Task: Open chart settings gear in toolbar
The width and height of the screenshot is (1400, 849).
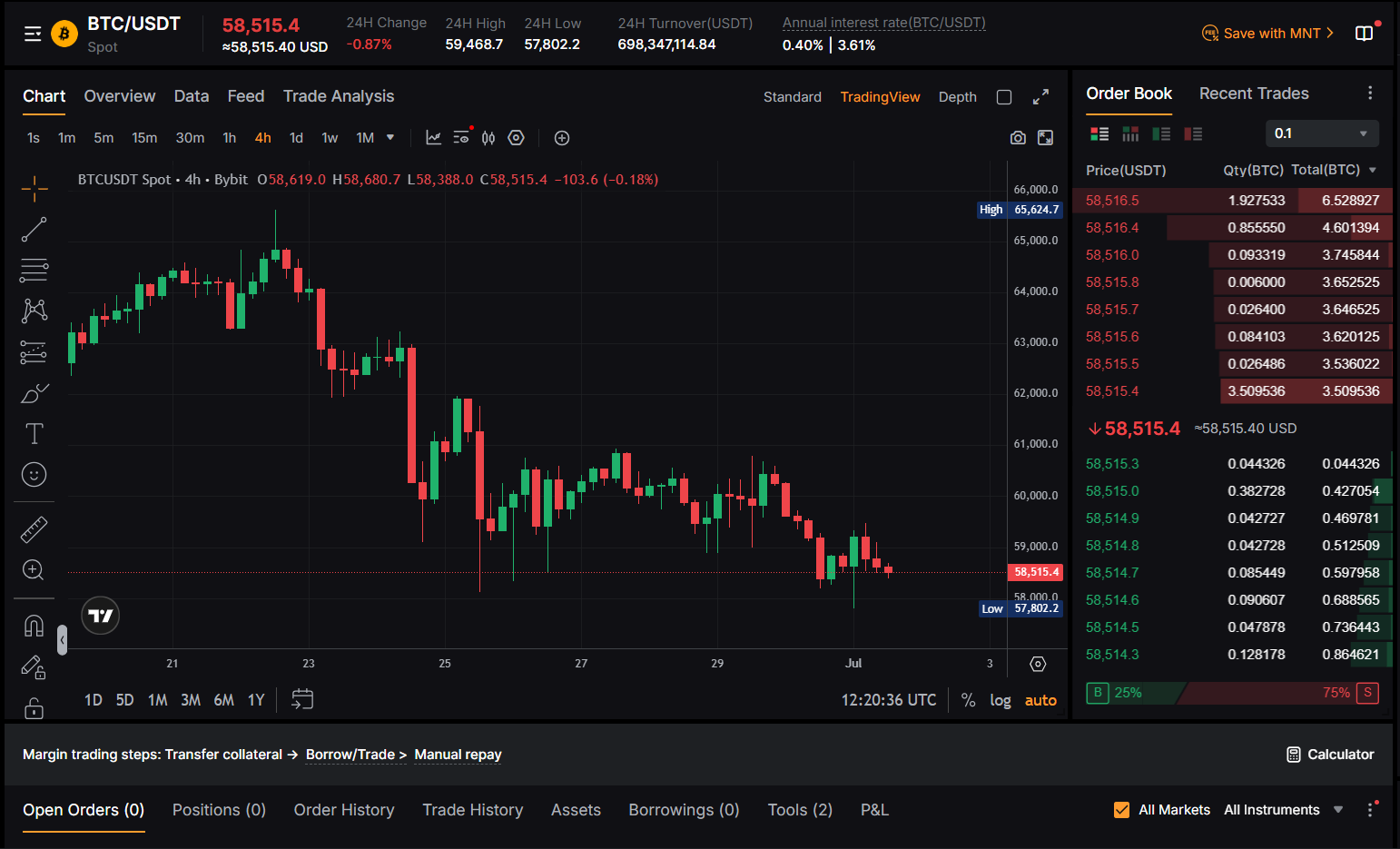Action: point(517,138)
